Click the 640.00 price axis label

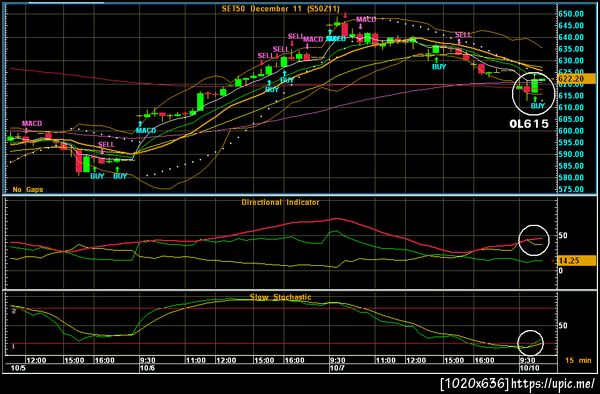click(571, 37)
